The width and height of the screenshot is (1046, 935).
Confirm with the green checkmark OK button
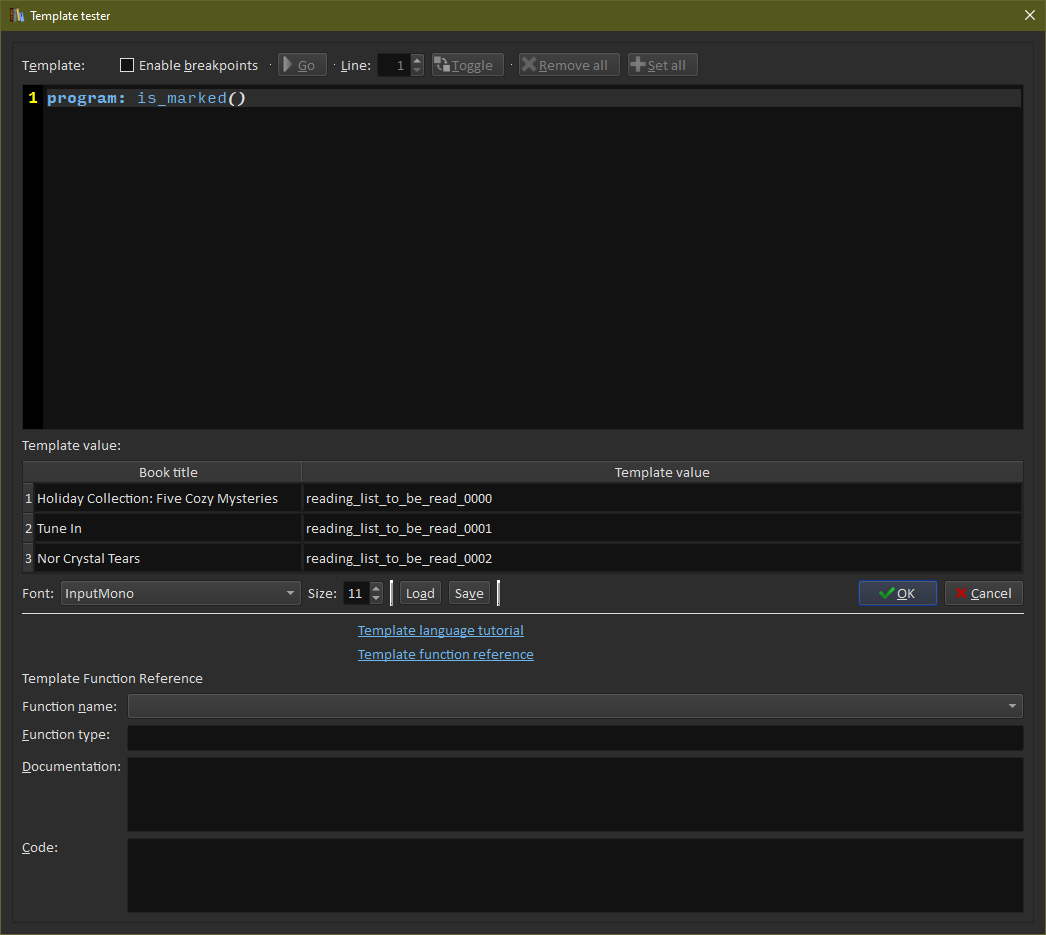[897, 593]
